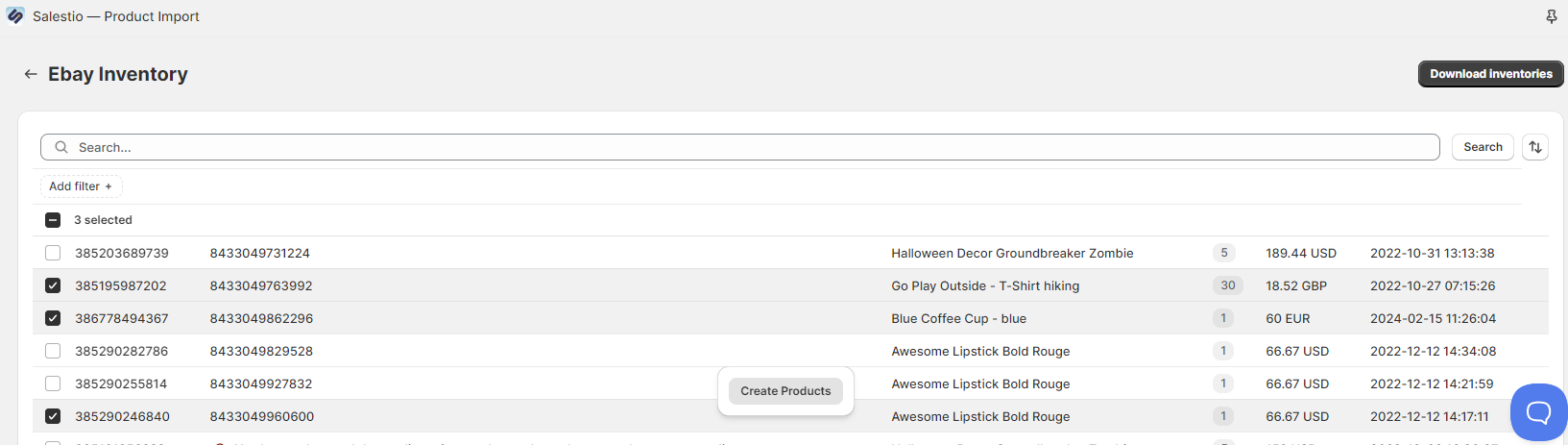This screenshot has width=1568, height=445.
Task: Go back using the arrow beside Ebay Inventory
Action: tap(31, 74)
